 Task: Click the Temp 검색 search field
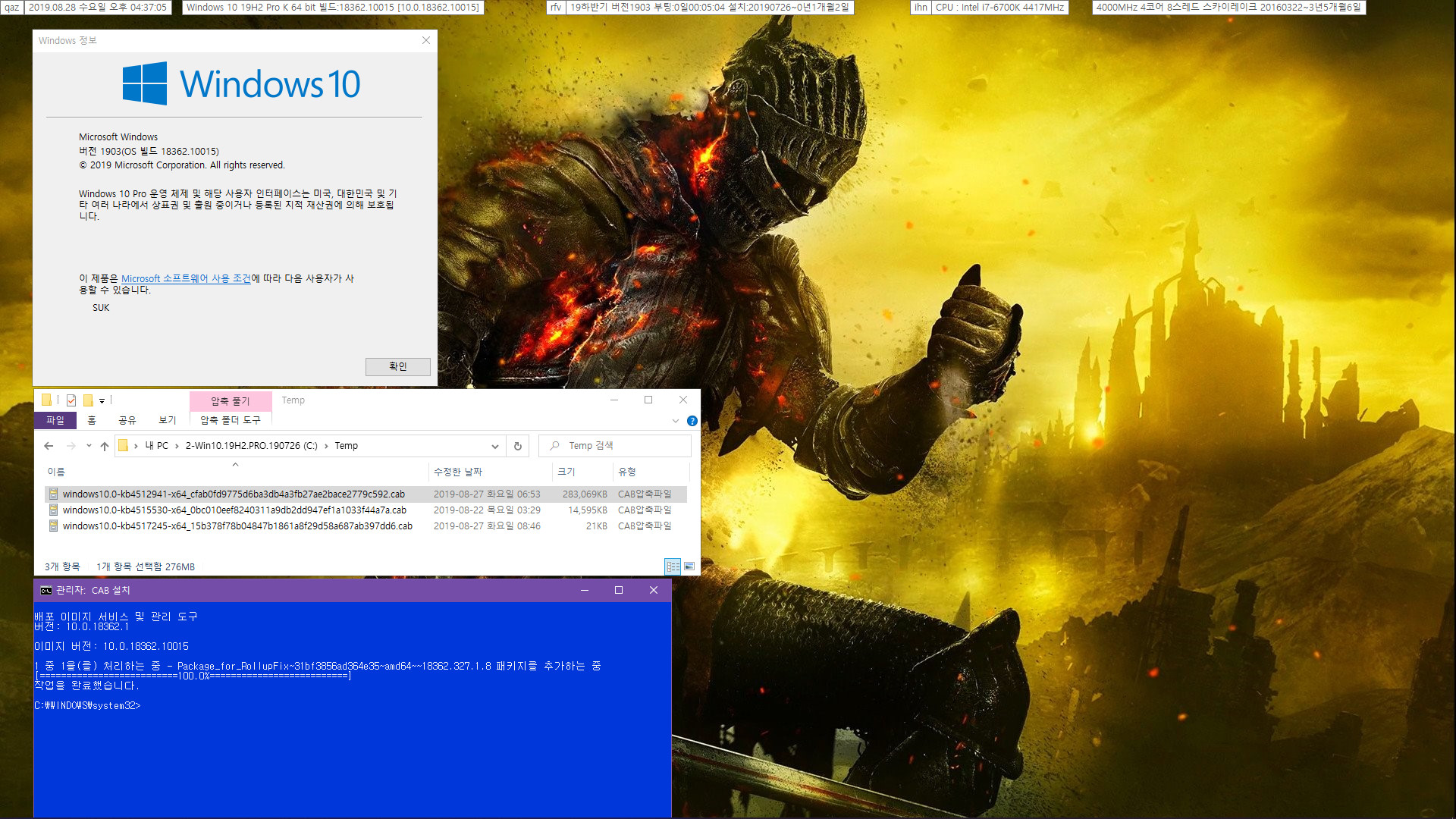(615, 446)
